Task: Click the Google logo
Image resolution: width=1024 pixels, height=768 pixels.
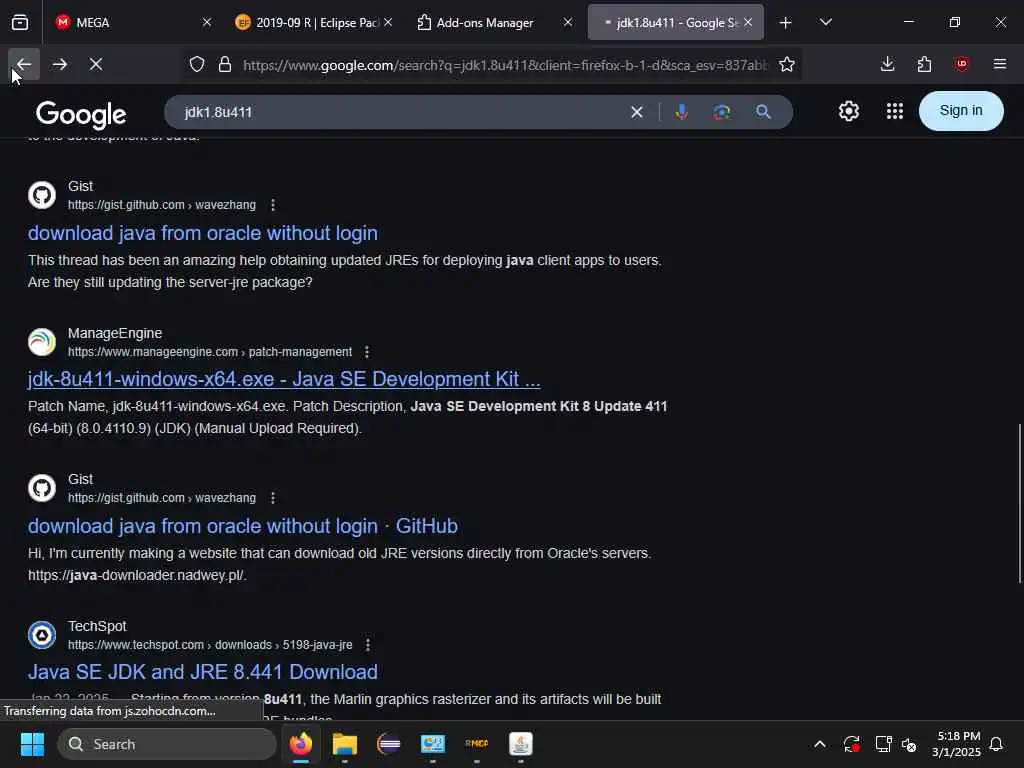Action: click(81, 114)
